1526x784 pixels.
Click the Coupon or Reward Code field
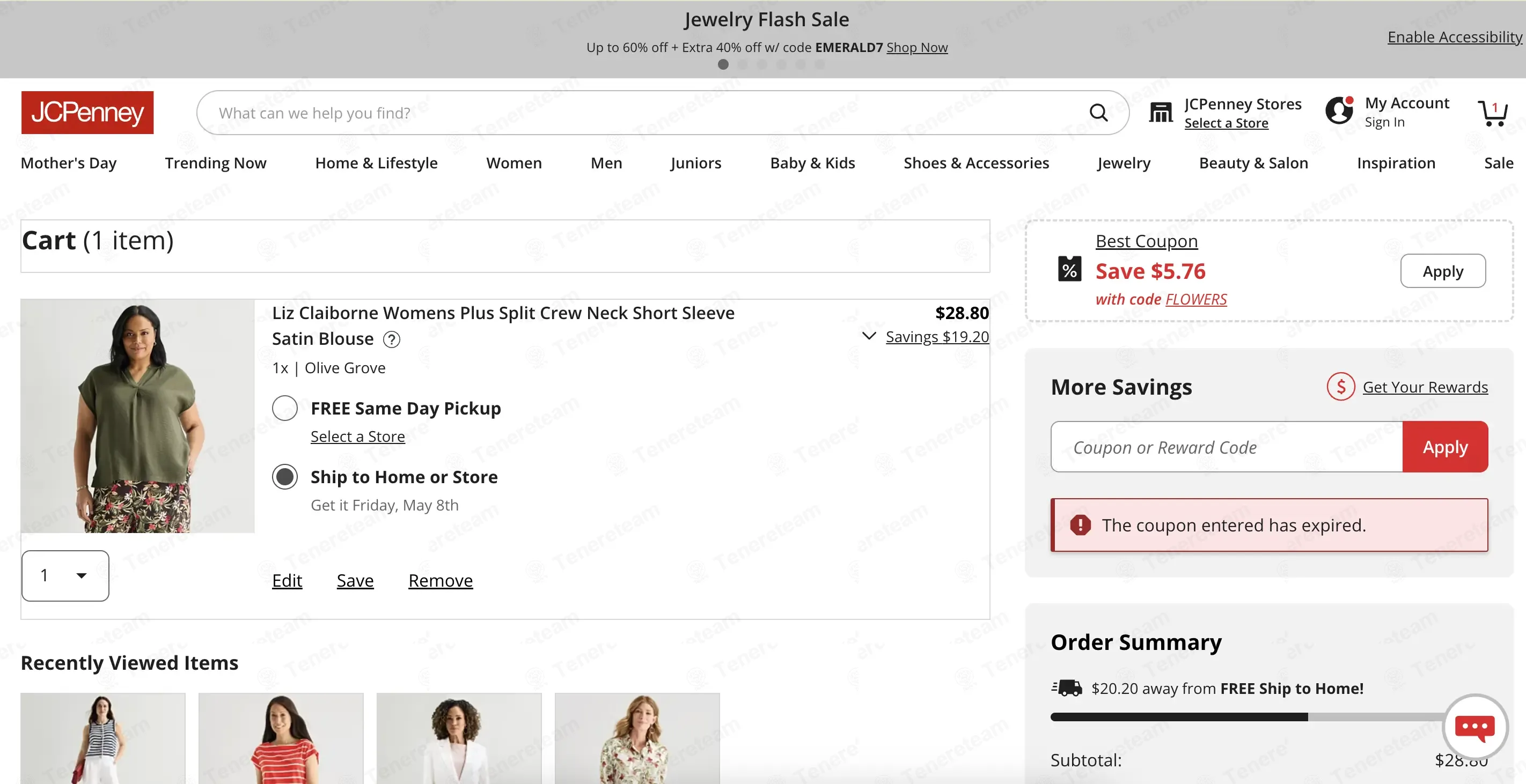1226,447
